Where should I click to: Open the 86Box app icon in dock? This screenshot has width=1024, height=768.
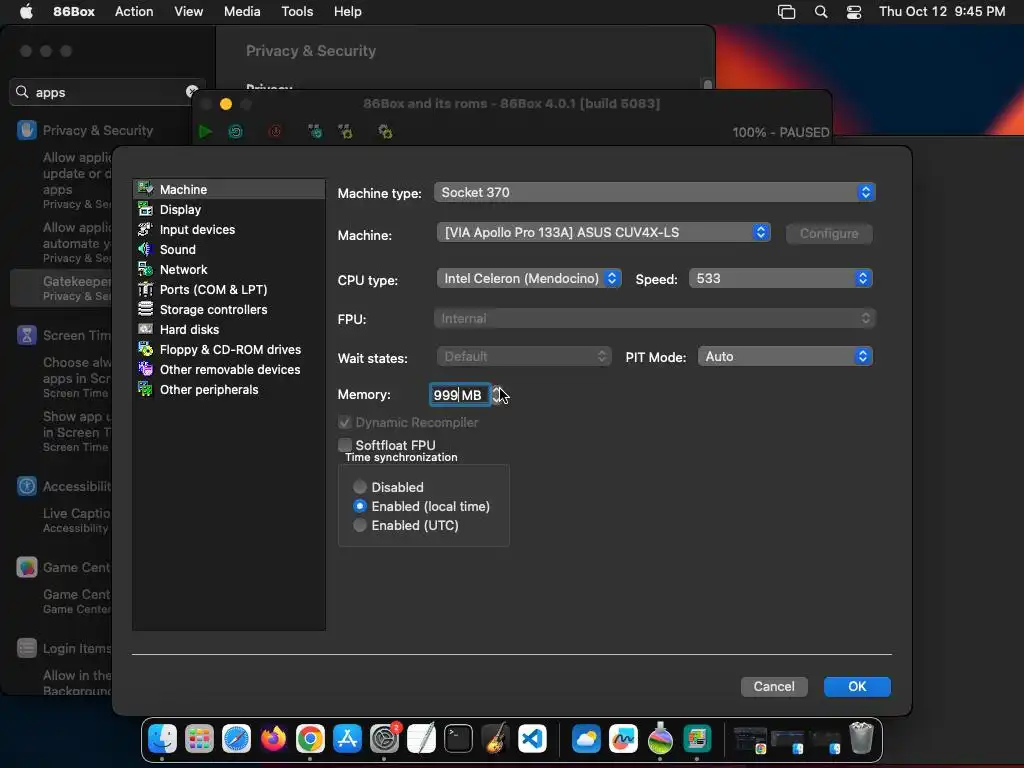[697, 739]
